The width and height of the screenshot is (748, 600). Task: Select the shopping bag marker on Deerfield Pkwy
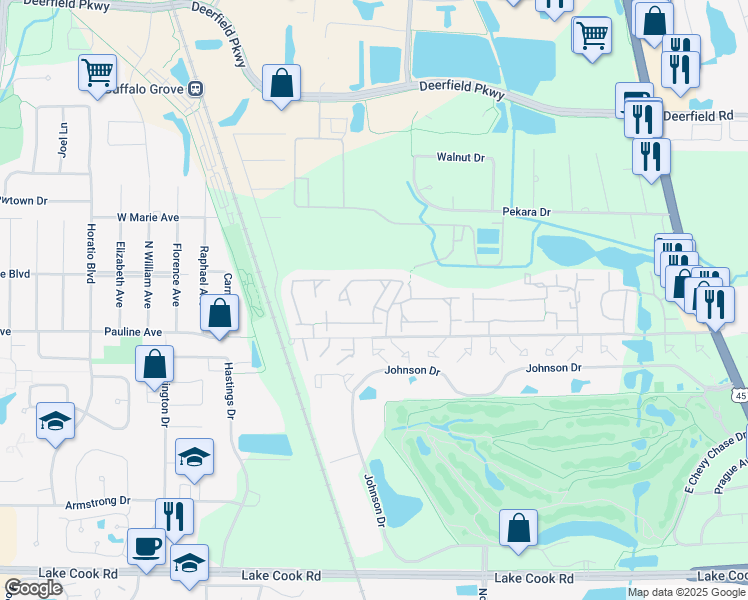coord(282,83)
